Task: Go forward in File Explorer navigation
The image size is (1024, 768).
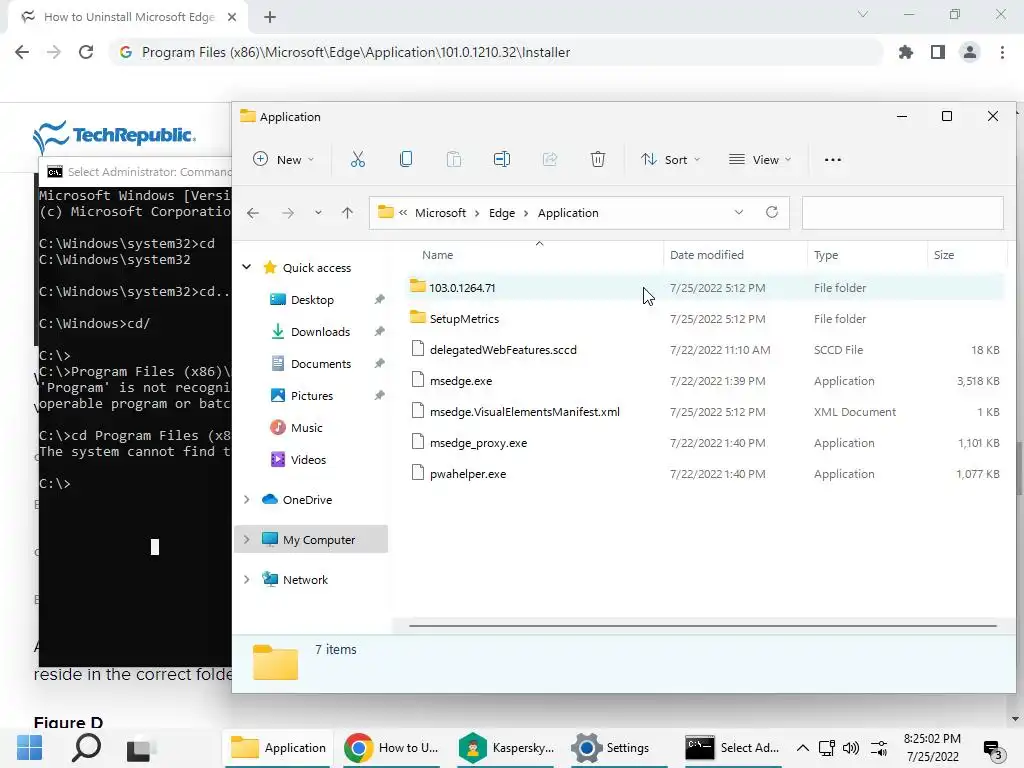Action: tap(287, 213)
